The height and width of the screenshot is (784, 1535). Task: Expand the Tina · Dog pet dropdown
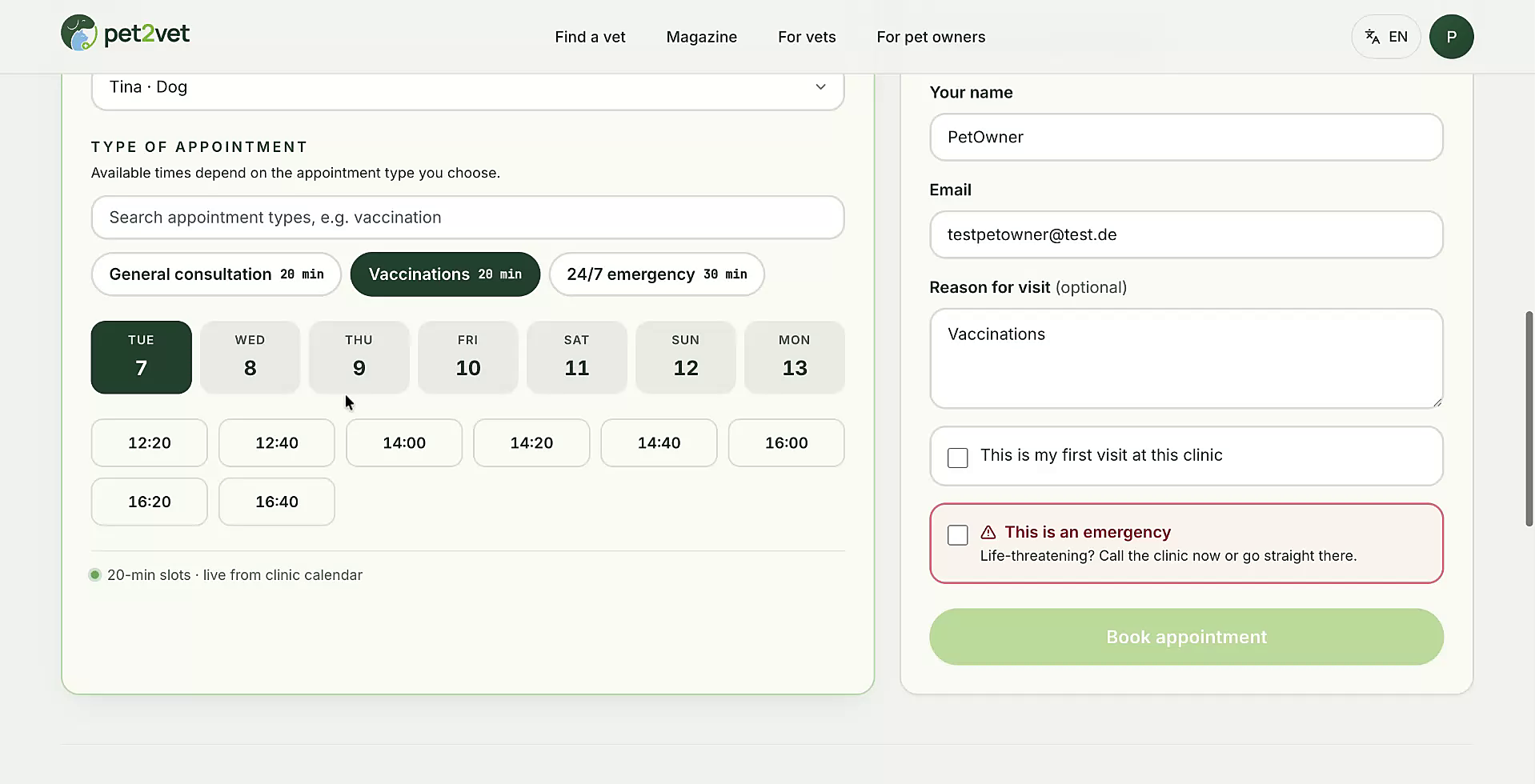point(467,87)
